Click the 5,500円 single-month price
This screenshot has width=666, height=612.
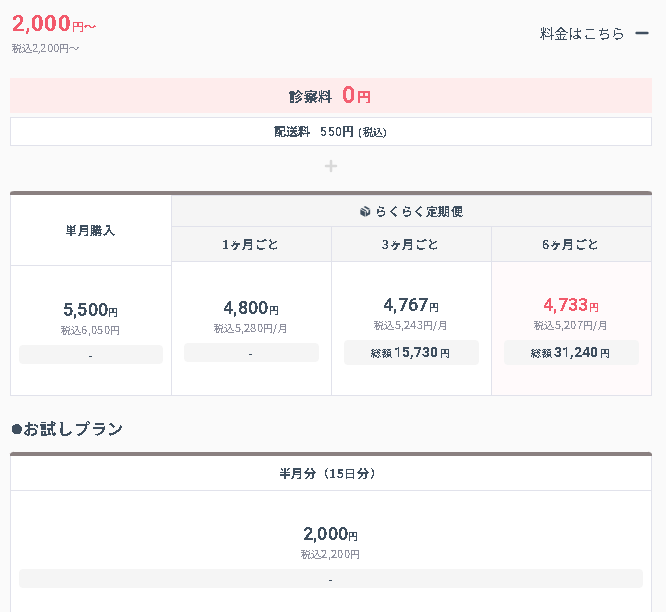(90, 309)
